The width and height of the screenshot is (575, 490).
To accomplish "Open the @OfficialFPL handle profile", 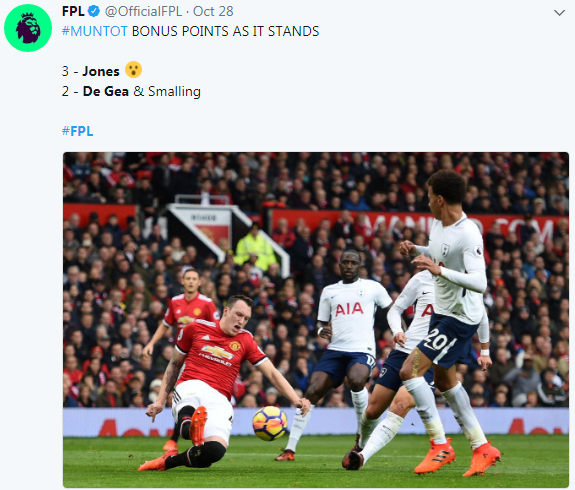I will click(143, 11).
